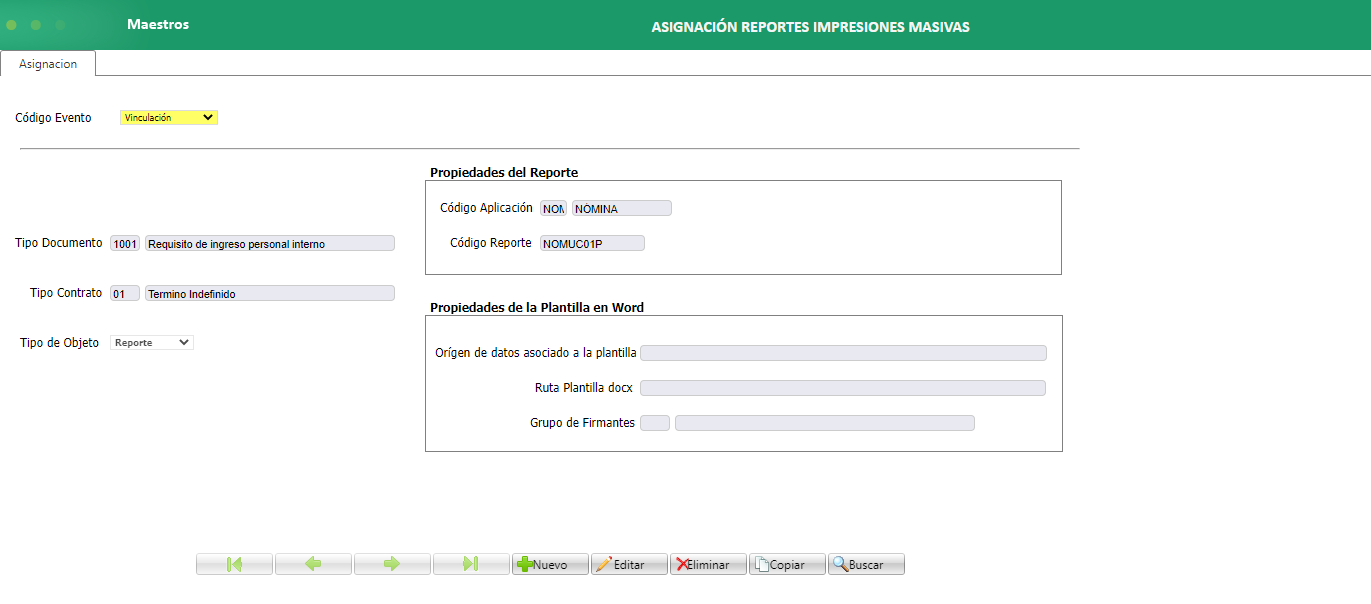Click the magnifier icon on Buscar

pyautogui.click(x=840, y=563)
